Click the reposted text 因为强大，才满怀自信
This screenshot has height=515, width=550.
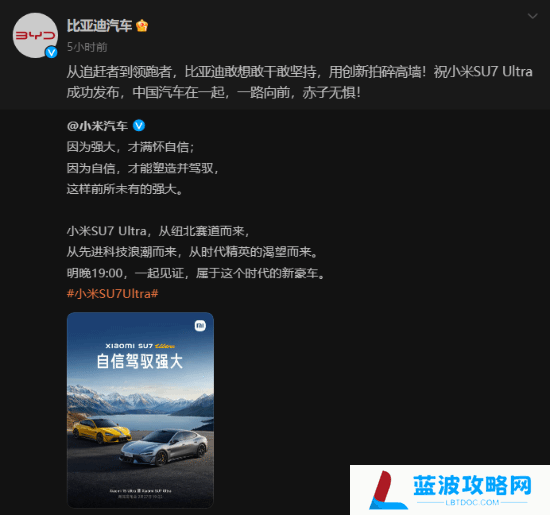tap(130, 147)
